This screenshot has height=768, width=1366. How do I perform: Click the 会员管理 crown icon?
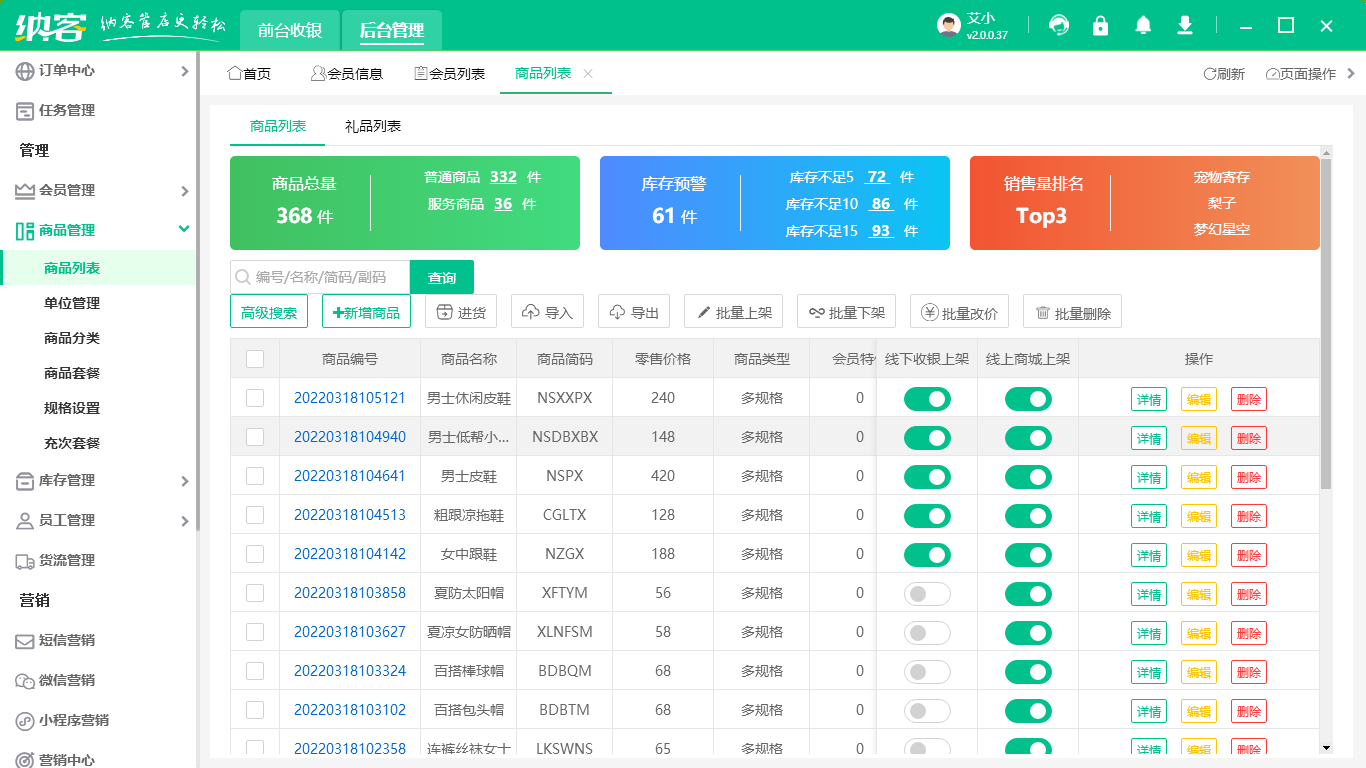(25, 191)
